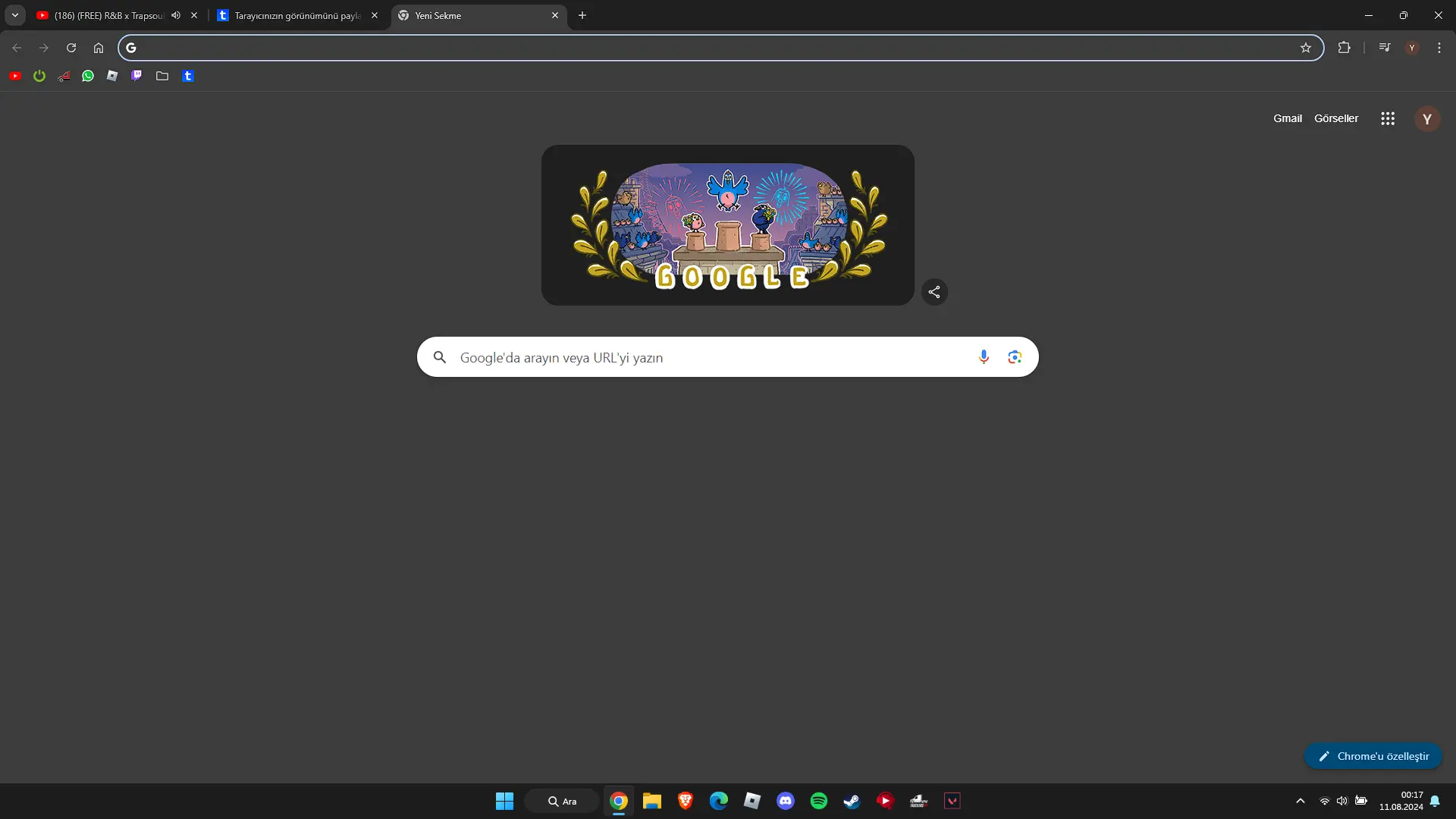Close the Yeni Sekme tab
The height and width of the screenshot is (819, 1456).
[x=555, y=15]
